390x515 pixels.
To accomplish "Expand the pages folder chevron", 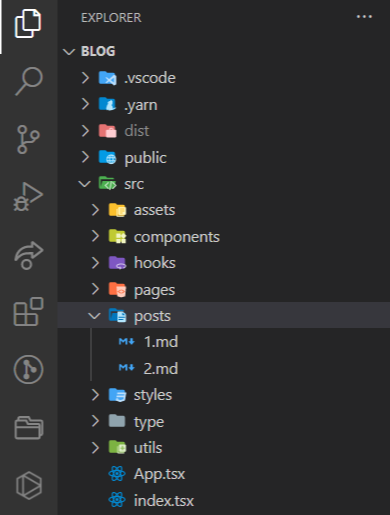I will point(95,289).
